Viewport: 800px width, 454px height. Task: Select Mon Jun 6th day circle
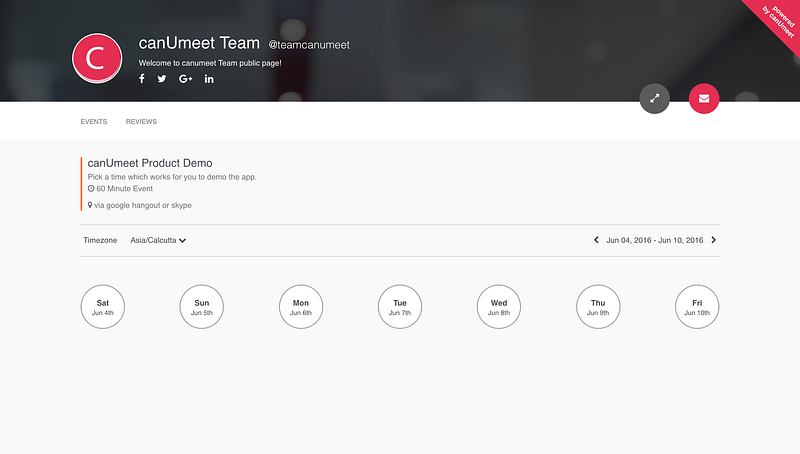[x=301, y=307]
